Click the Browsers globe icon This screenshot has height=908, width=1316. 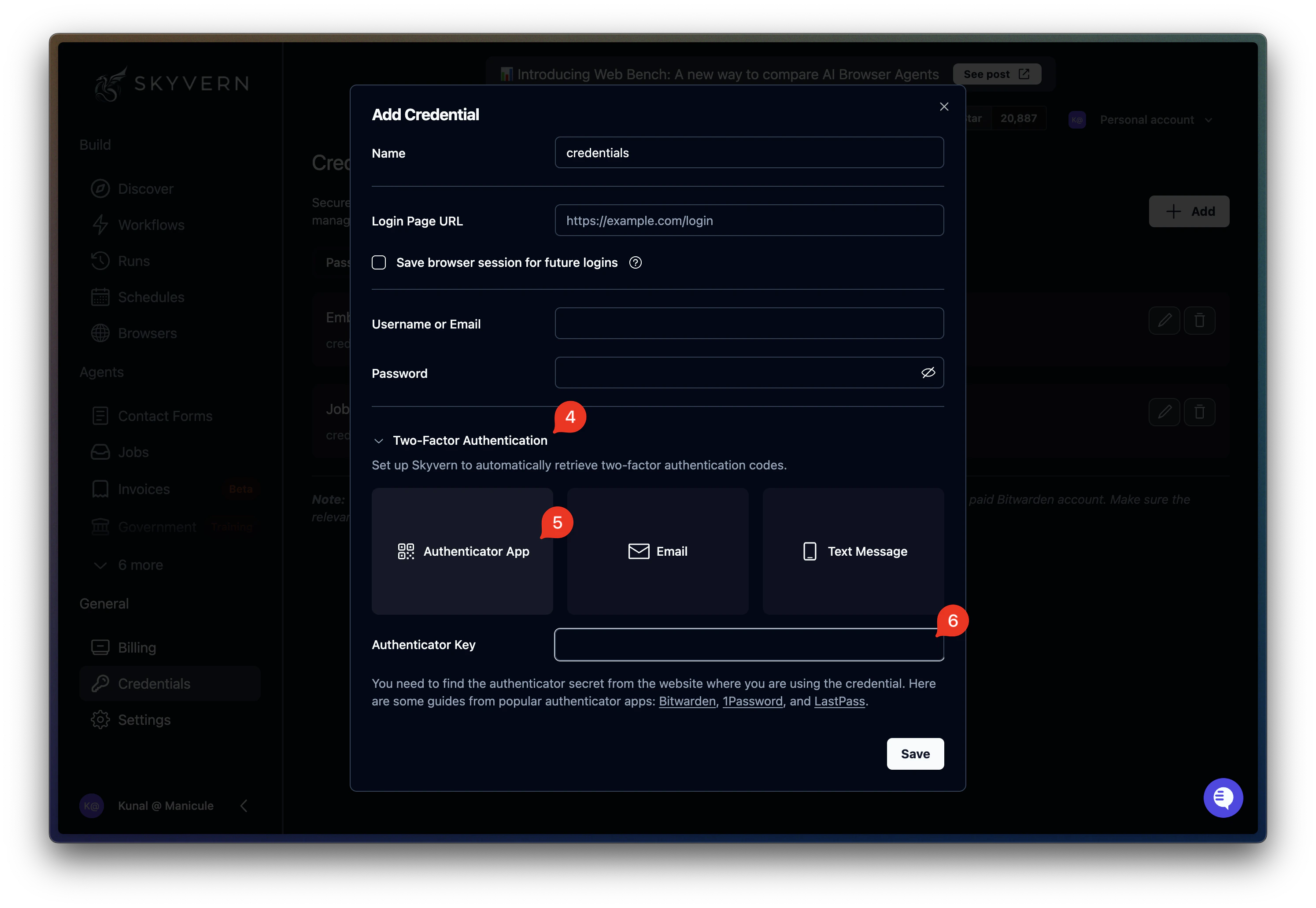pyautogui.click(x=101, y=333)
